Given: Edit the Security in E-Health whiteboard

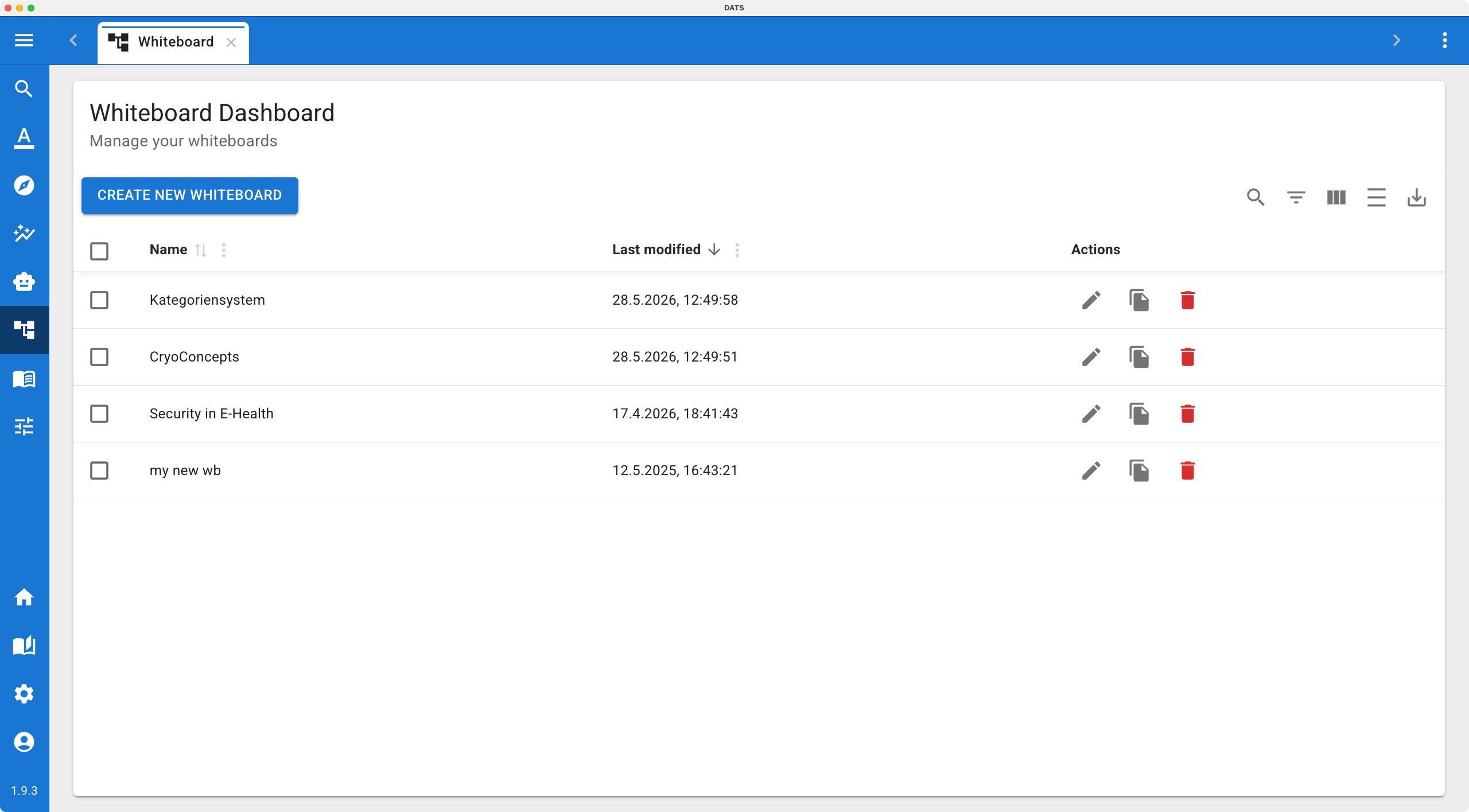Looking at the screenshot, I should 1091,414.
